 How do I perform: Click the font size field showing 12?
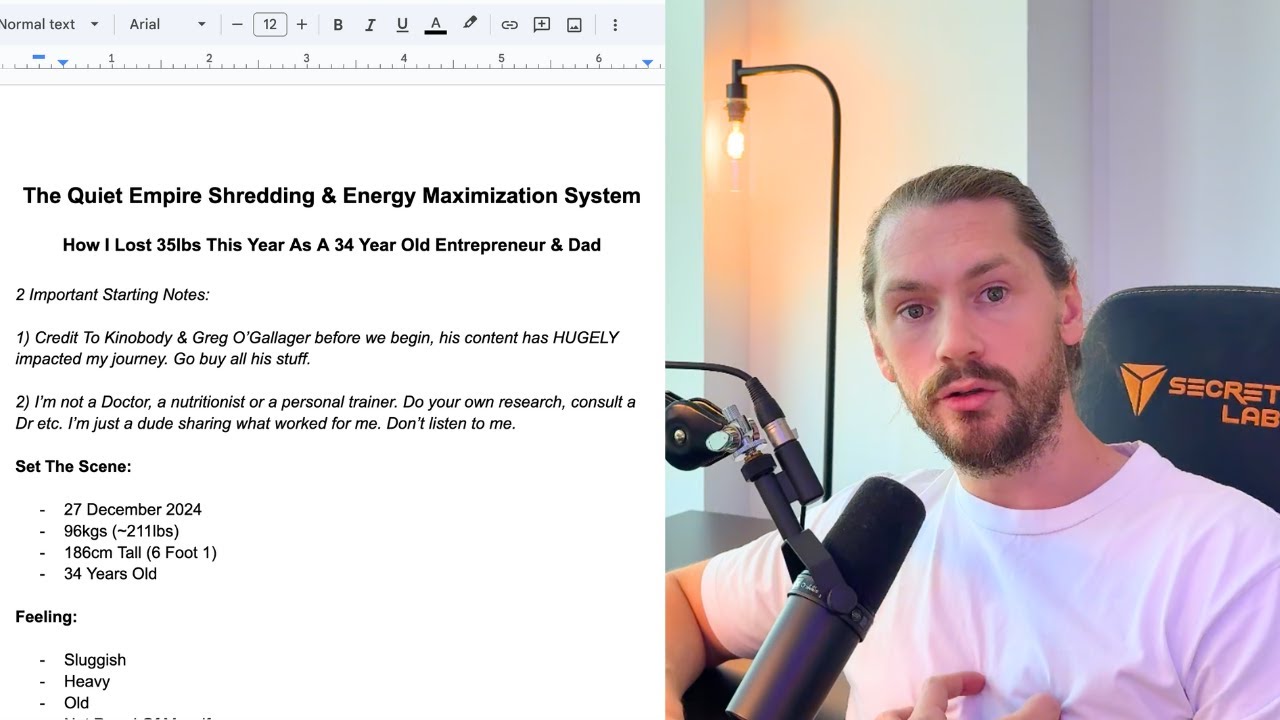[270, 24]
